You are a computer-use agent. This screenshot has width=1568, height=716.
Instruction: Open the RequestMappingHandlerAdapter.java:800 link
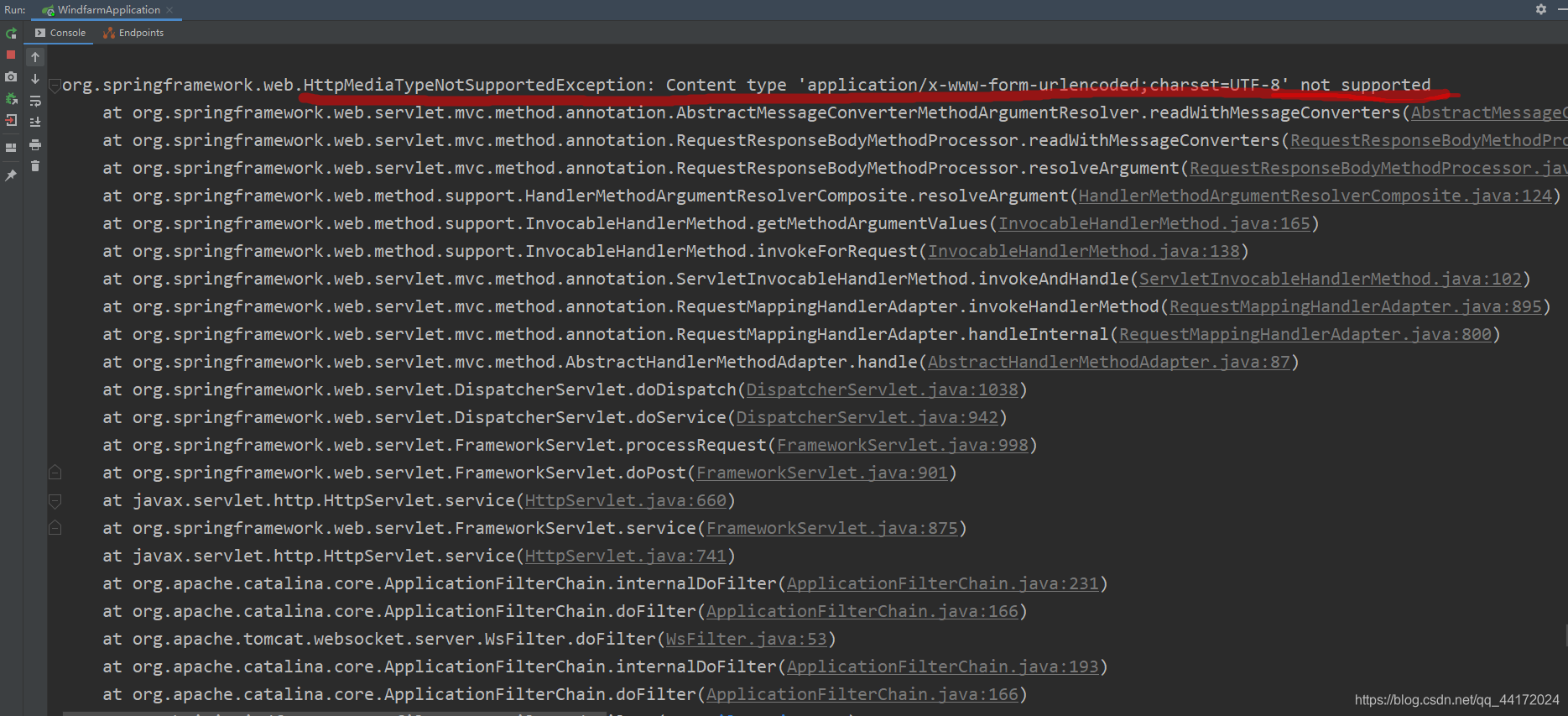[1305, 334]
